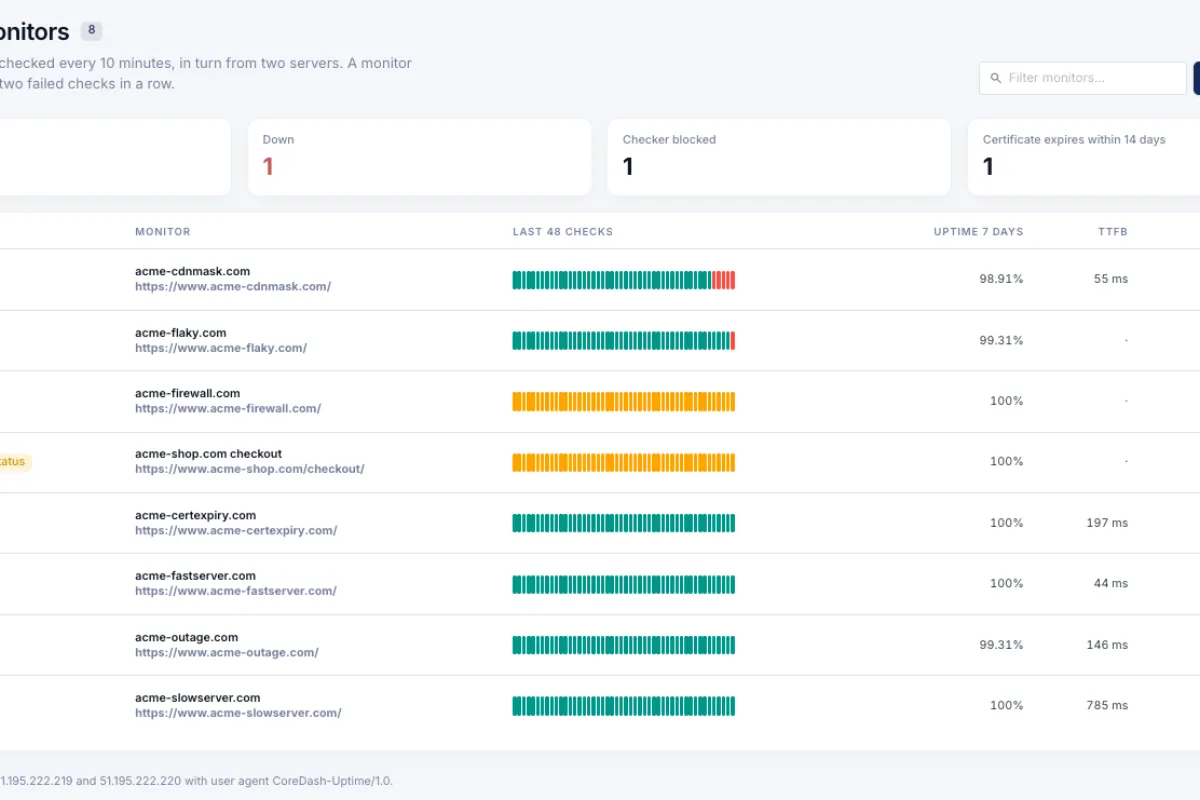Click the checks bar for acme-flaky.com

click(x=624, y=341)
